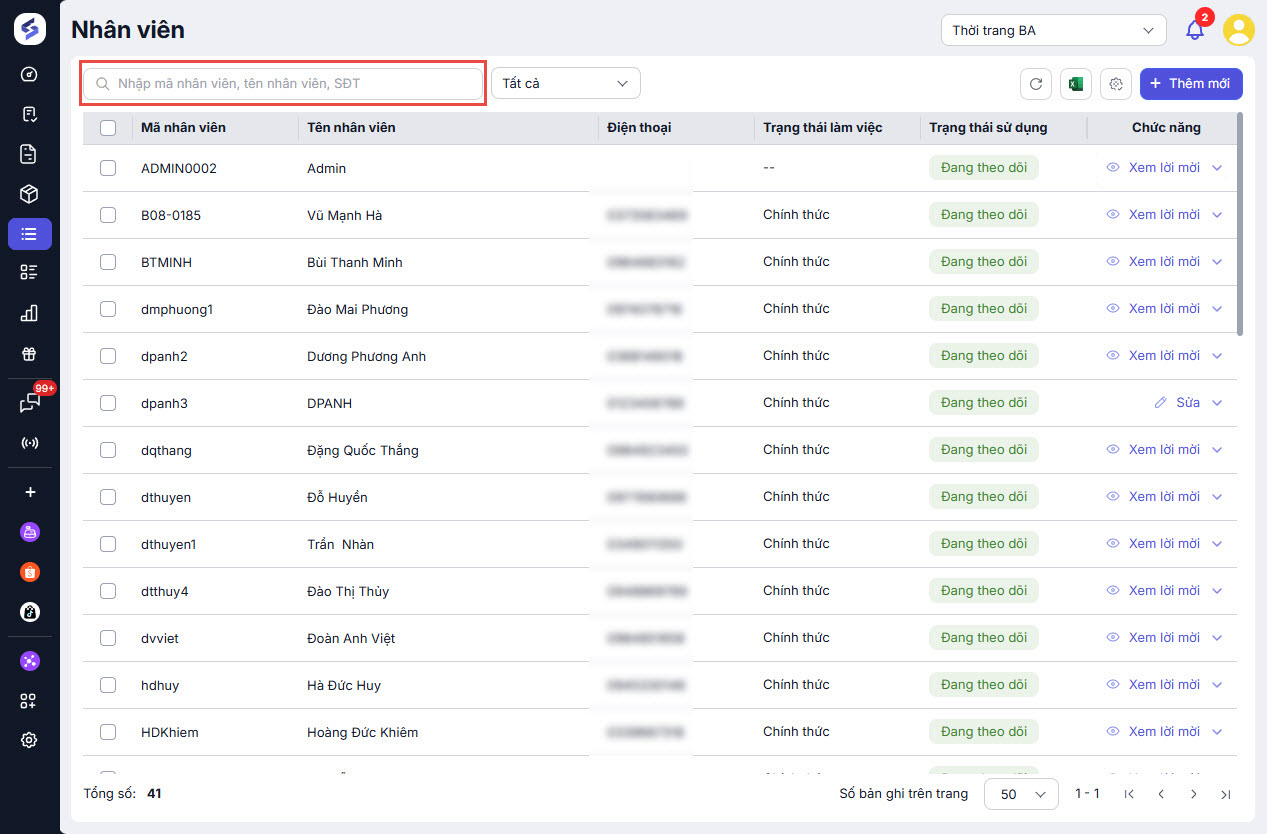Select all employees with header checkbox
The width and height of the screenshot is (1267, 834).
(x=108, y=128)
